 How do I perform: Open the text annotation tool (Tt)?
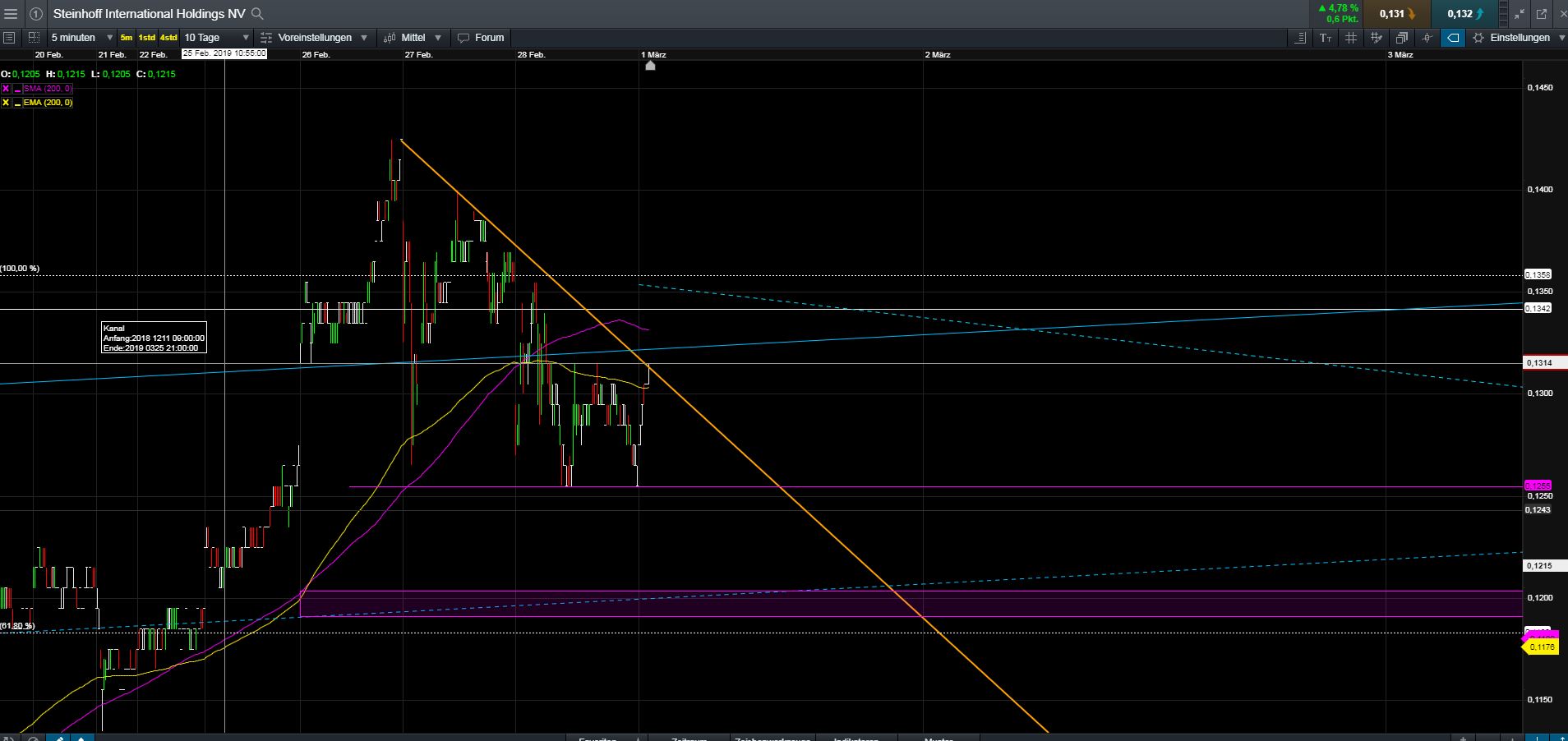click(x=1326, y=38)
